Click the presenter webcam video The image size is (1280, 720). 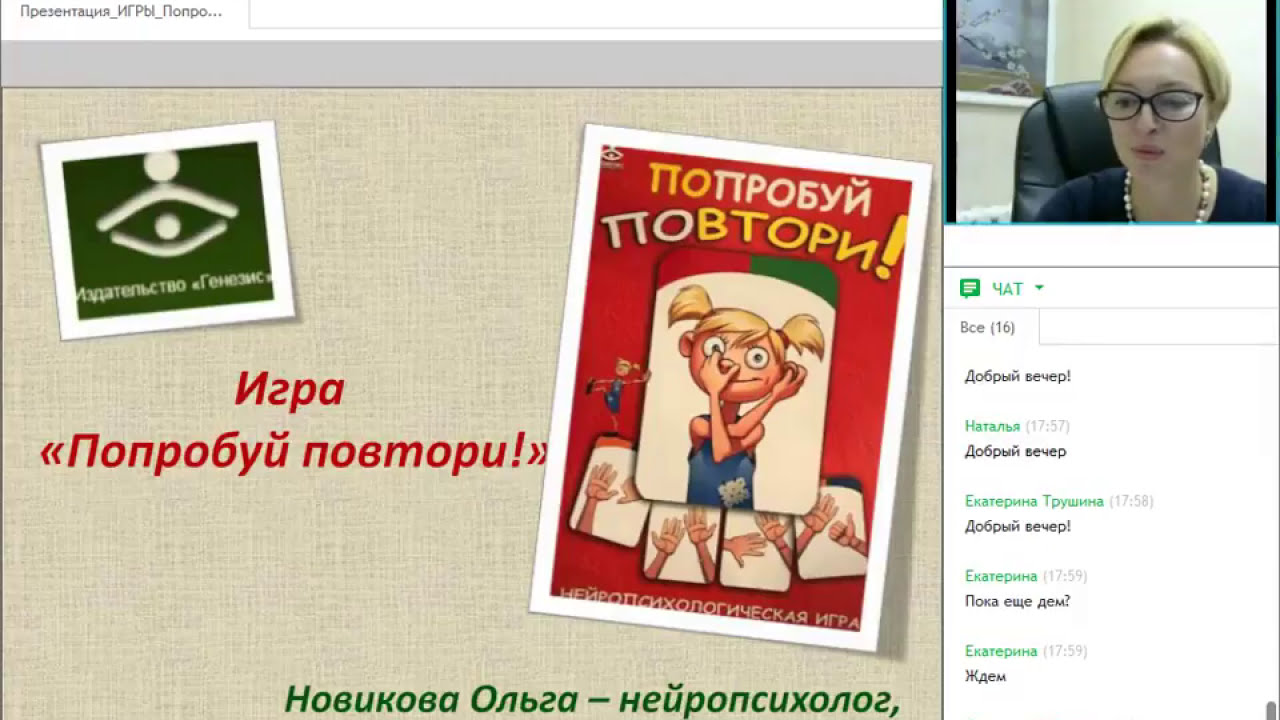[x=1111, y=111]
